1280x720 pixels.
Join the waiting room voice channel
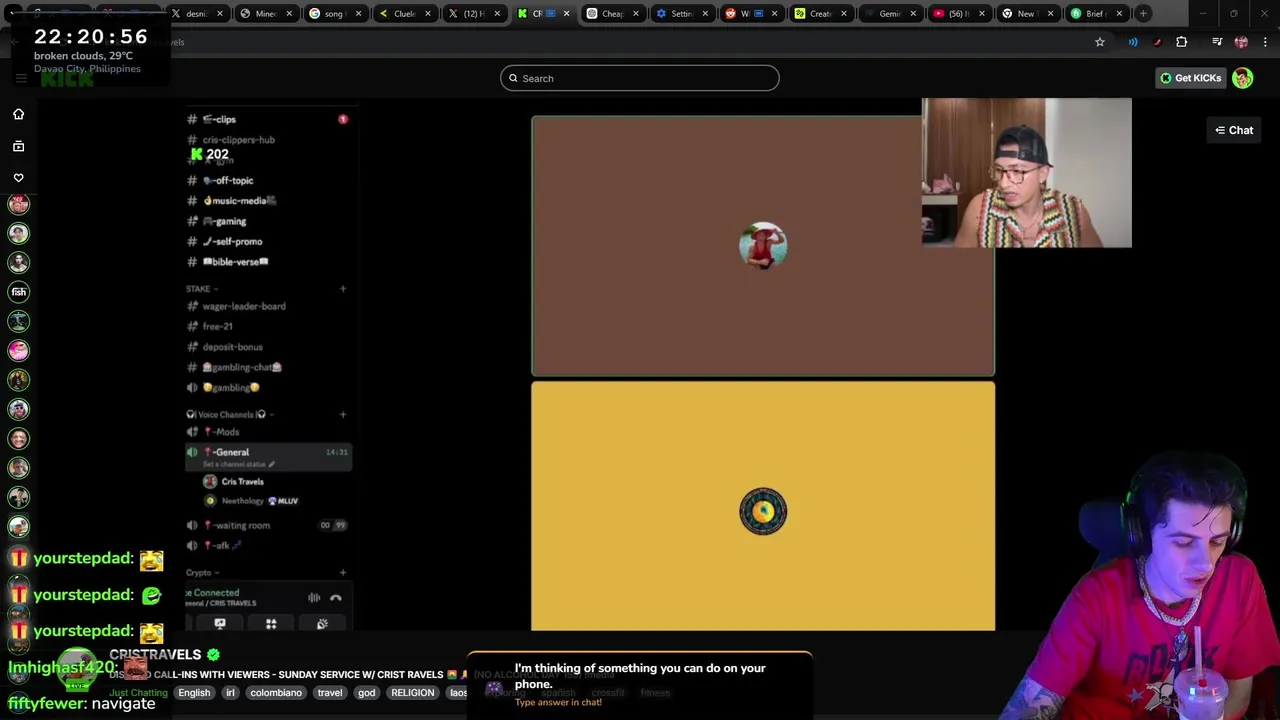pos(268,525)
